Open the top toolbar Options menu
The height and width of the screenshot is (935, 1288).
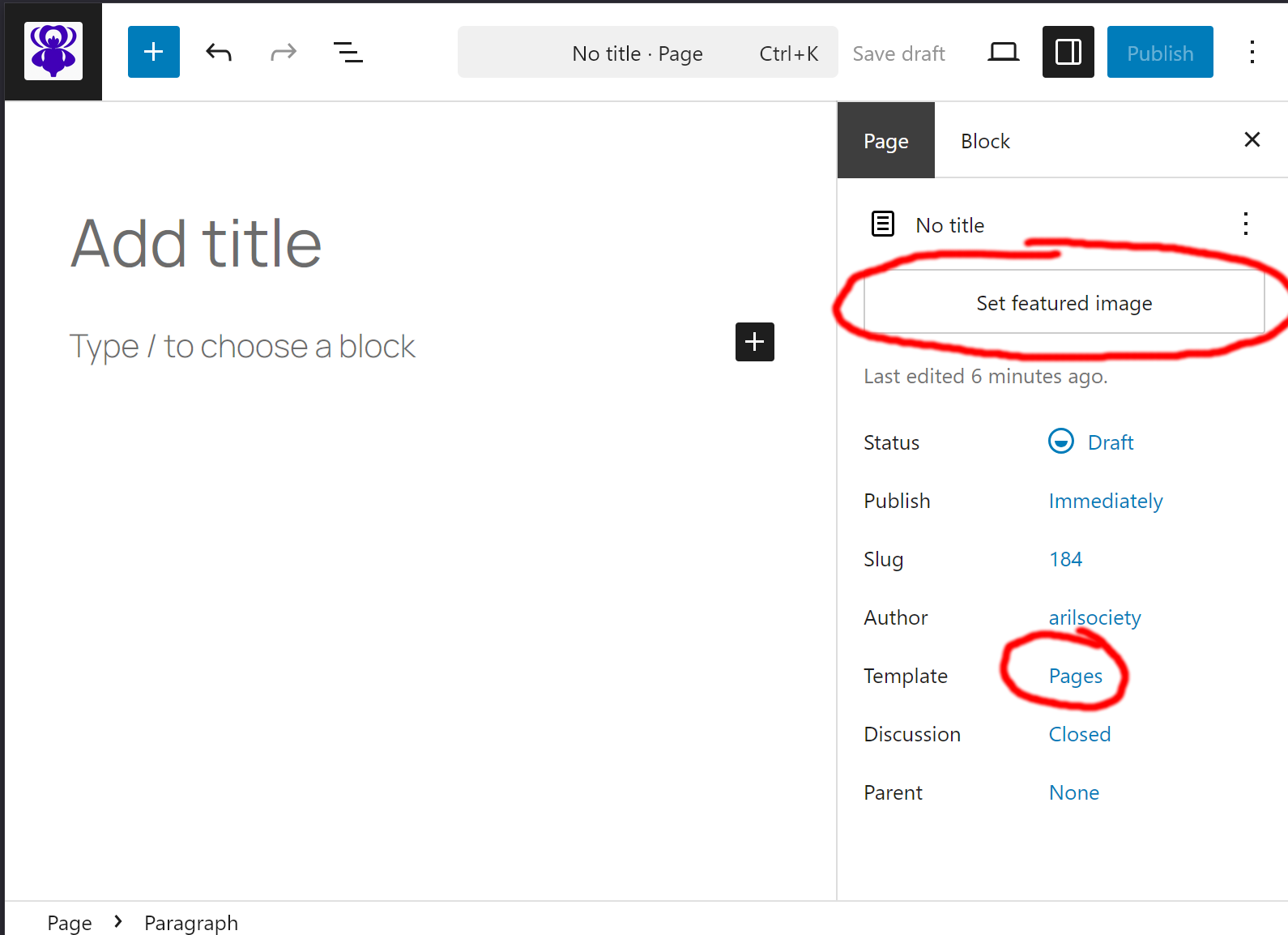(1252, 53)
